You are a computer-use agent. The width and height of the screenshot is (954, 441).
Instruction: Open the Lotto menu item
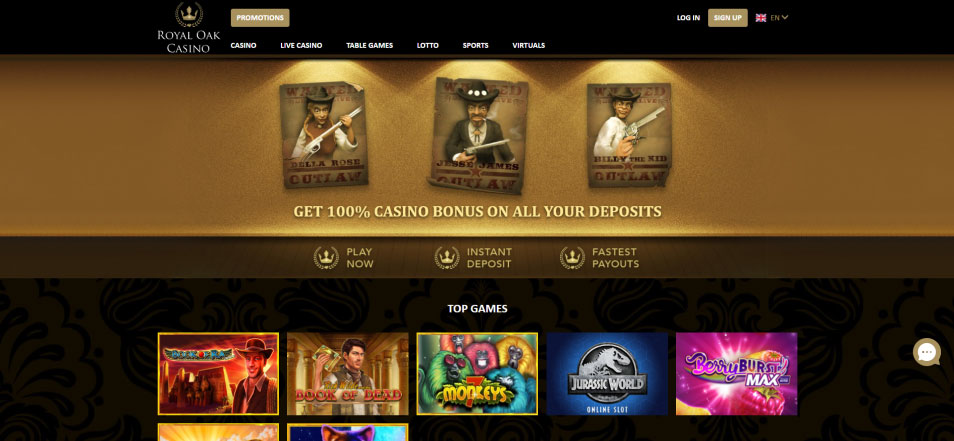(428, 46)
